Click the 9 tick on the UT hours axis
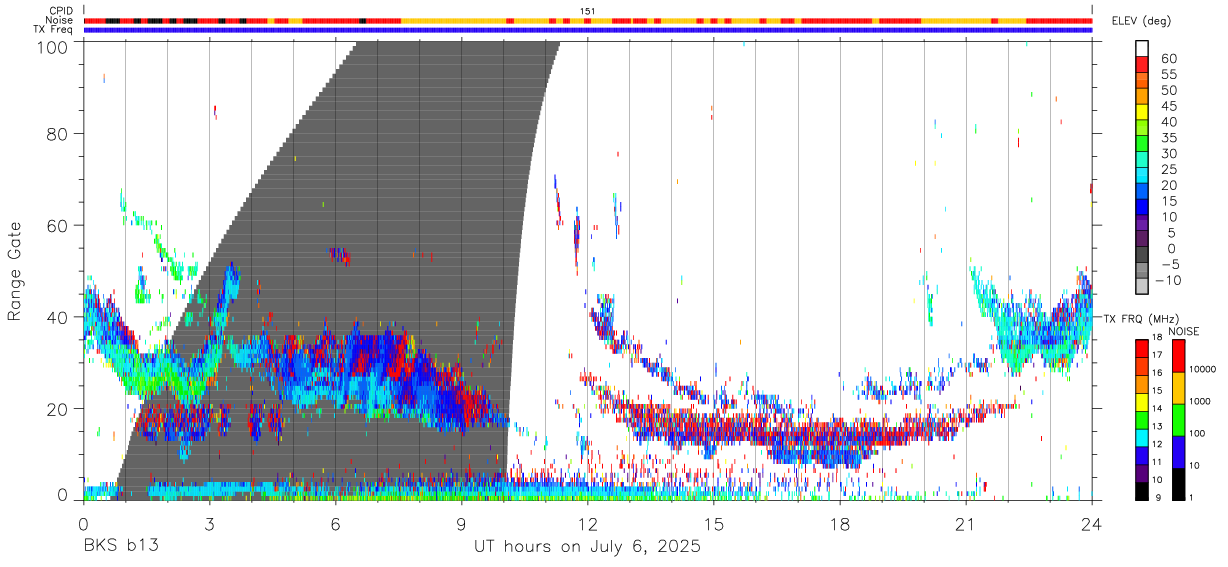The height and width of the screenshot is (567, 1228). [461, 523]
